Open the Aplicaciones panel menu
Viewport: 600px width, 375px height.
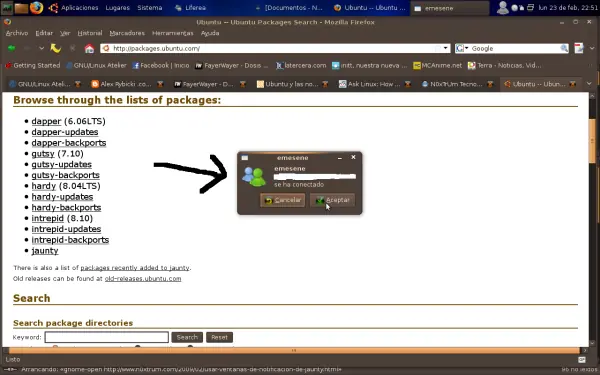tap(80, 8)
